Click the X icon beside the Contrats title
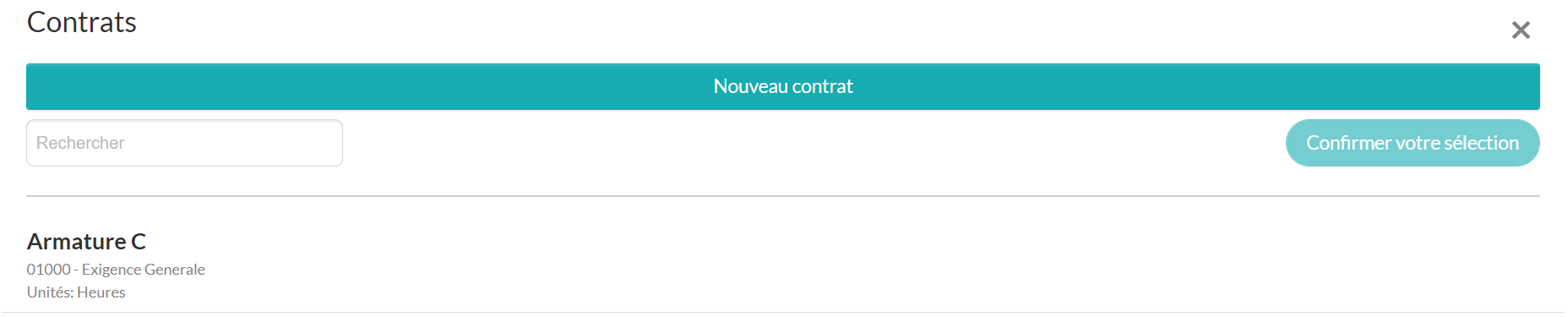 tap(1521, 30)
